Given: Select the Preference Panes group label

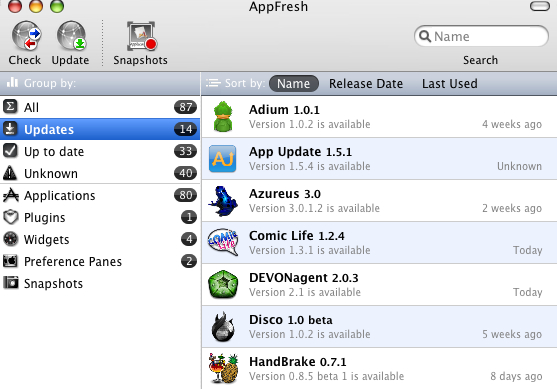Looking at the screenshot, I should pos(73,262).
